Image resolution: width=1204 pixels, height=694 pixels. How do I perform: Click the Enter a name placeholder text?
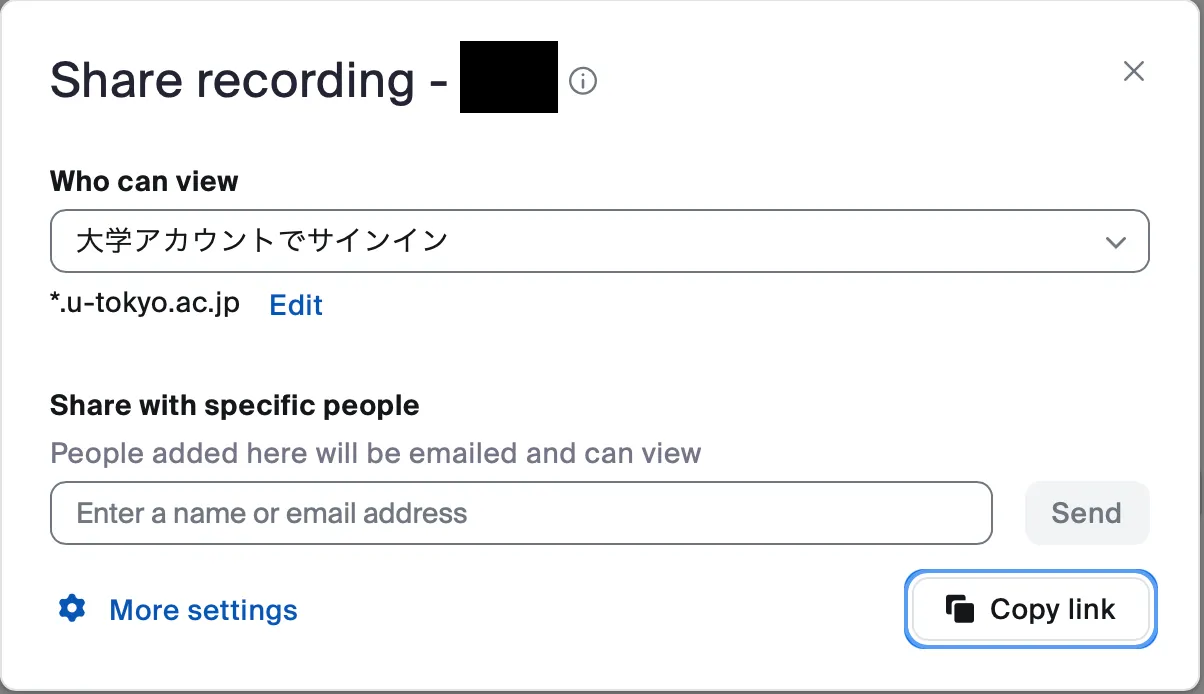click(x=272, y=513)
